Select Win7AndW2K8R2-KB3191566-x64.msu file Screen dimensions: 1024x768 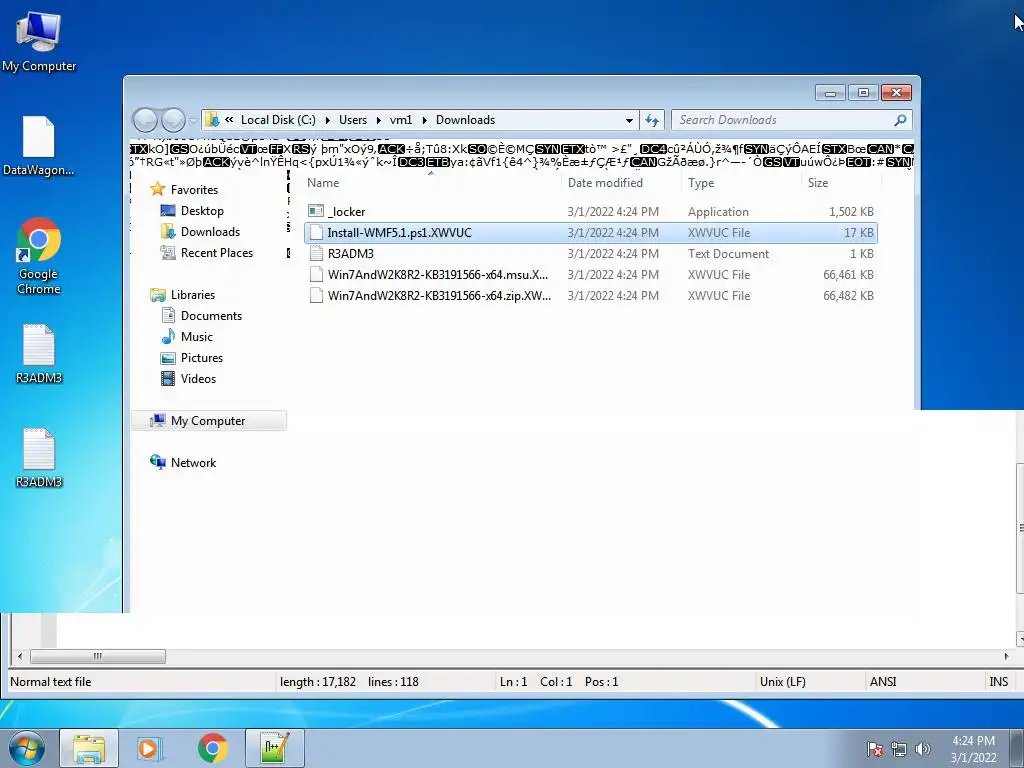point(590,274)
